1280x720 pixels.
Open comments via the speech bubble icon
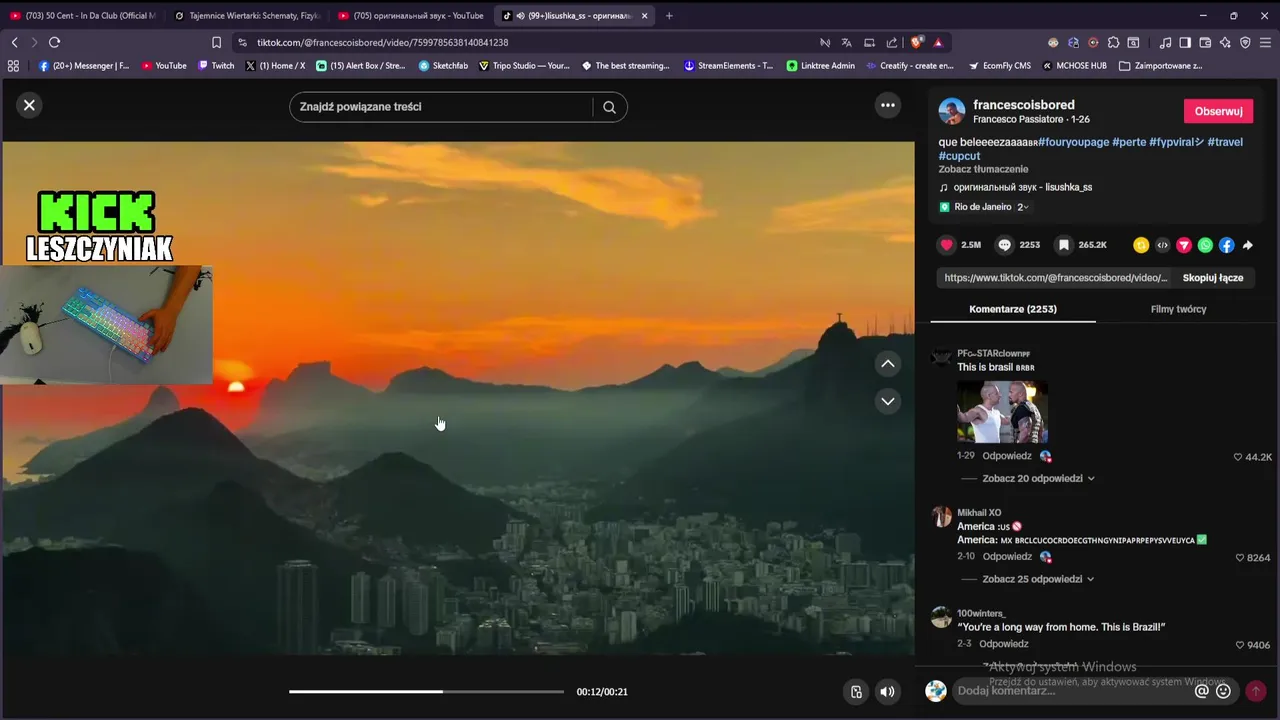[1005, 245]
